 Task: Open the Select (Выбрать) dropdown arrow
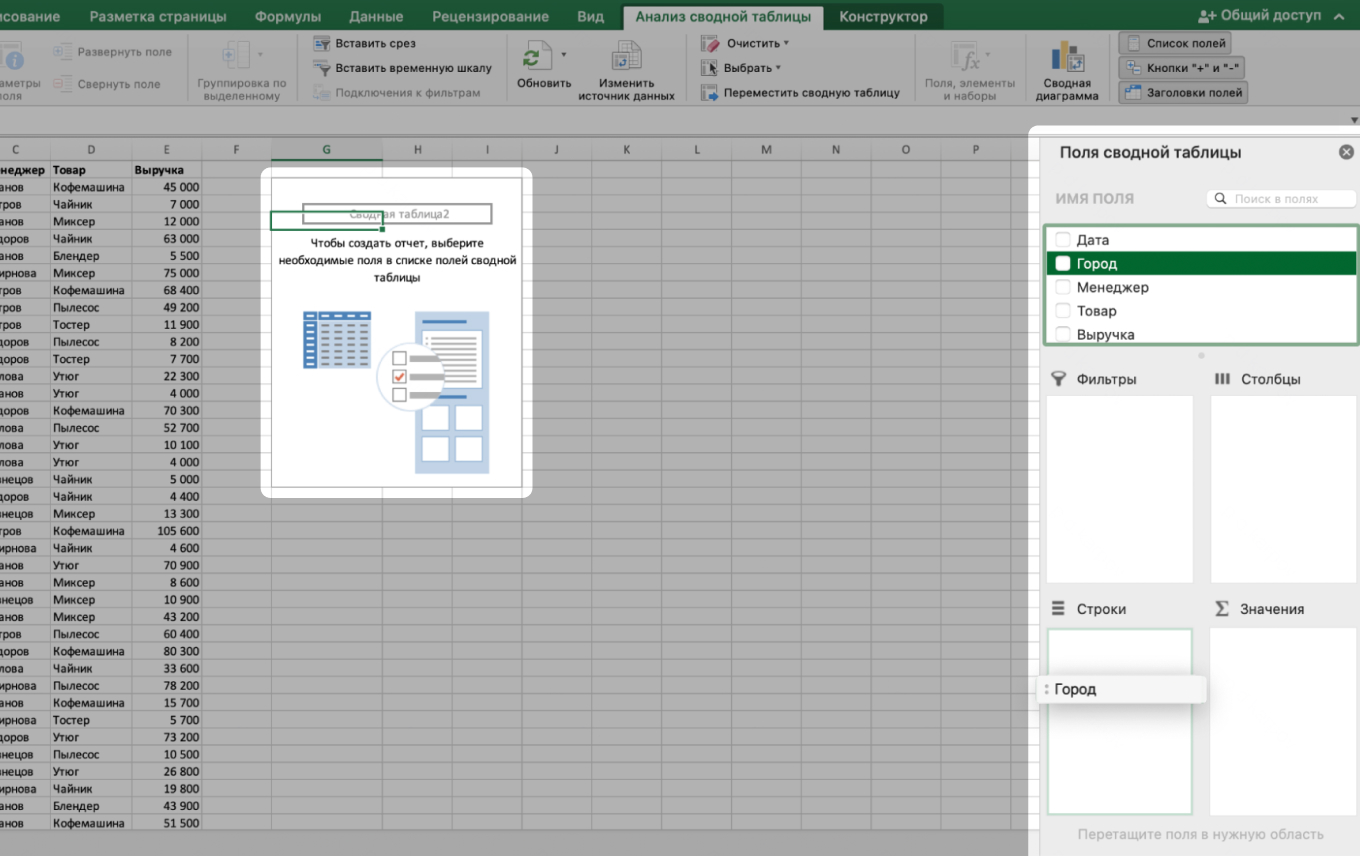778,68
